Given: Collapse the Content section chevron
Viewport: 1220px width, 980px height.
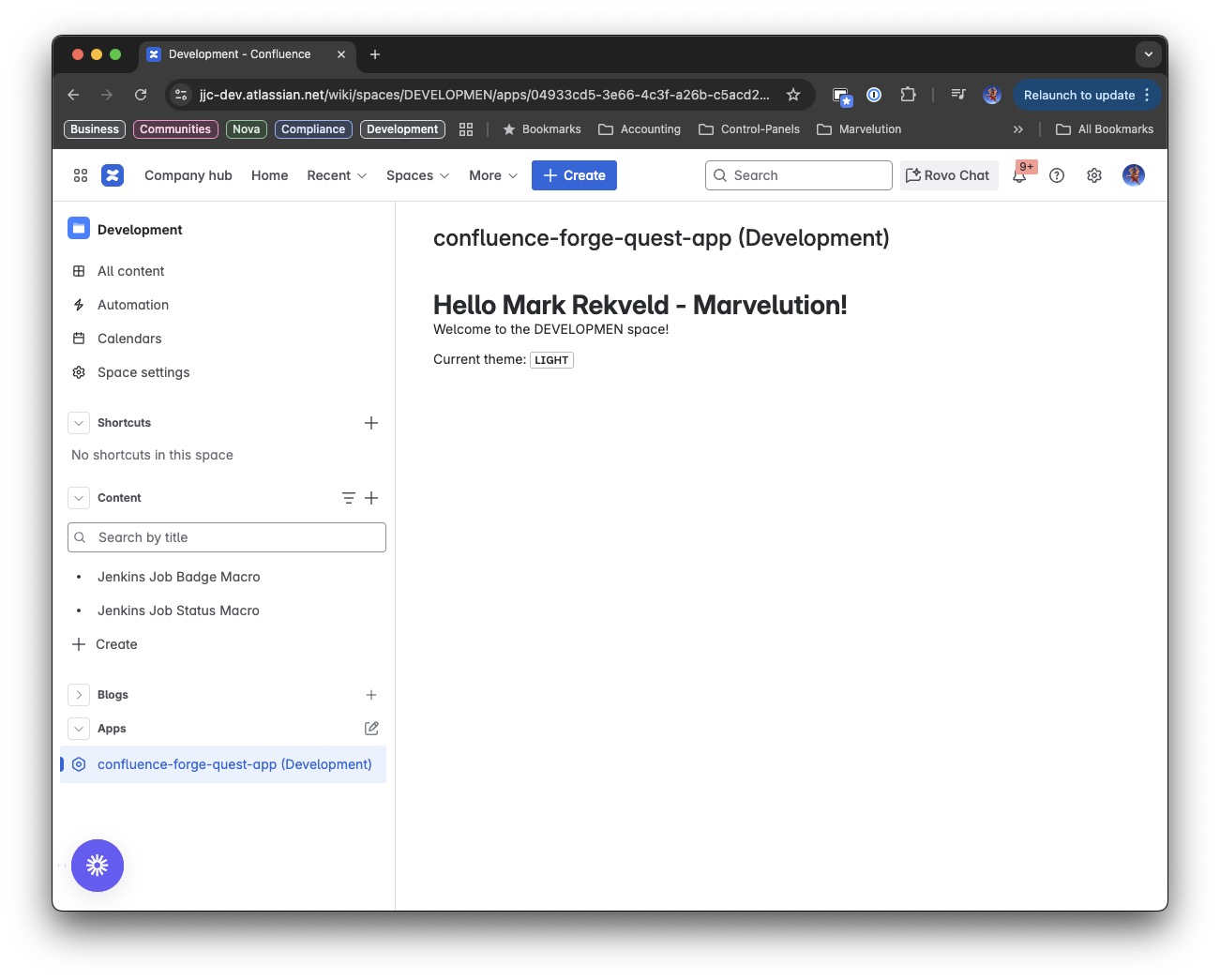Looking at the screenshot, I should pyautogui.click(x=79, y=498).
